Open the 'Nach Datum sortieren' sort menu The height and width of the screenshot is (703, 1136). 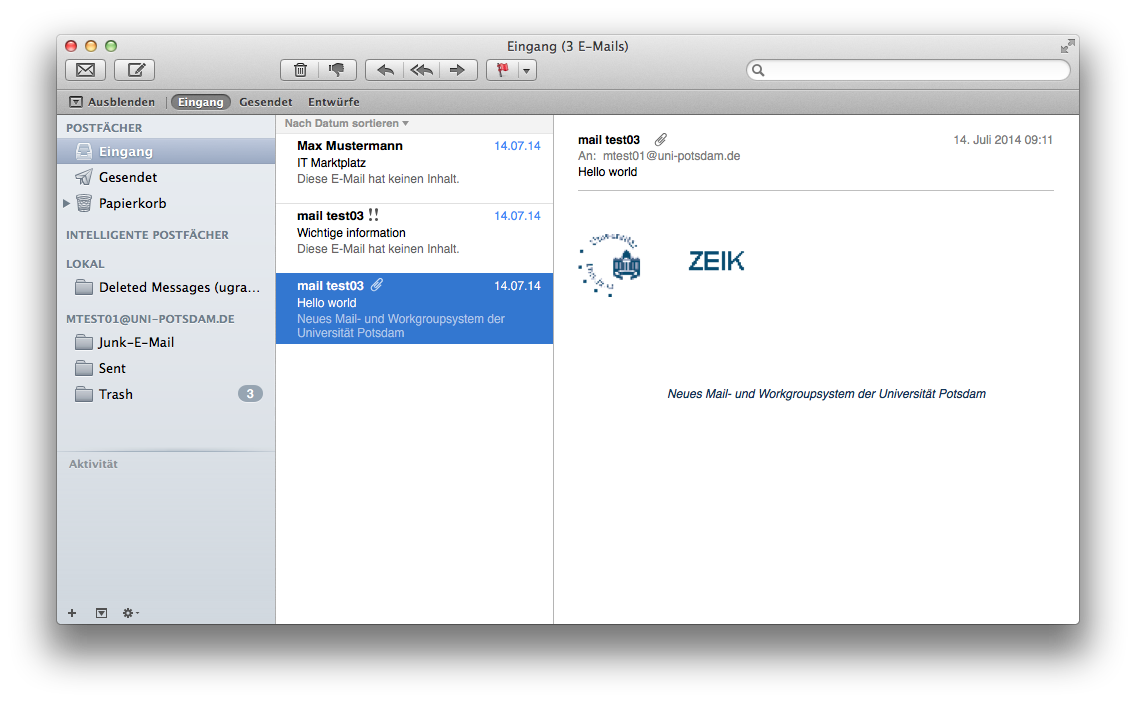click(347, 123)
